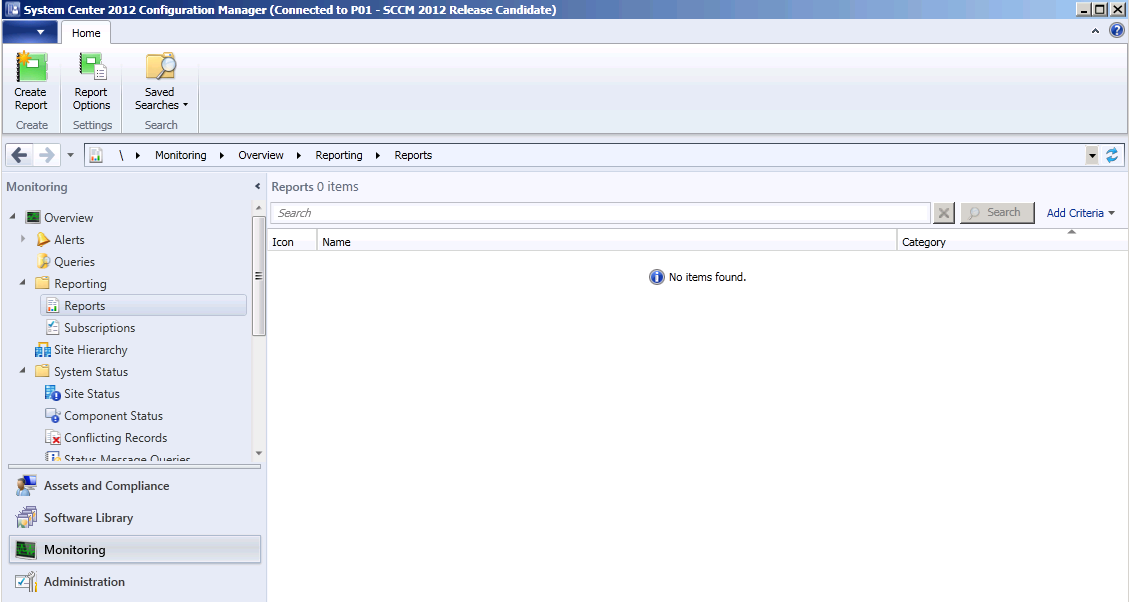Open the address bar dropdown

pos(1092,155)
